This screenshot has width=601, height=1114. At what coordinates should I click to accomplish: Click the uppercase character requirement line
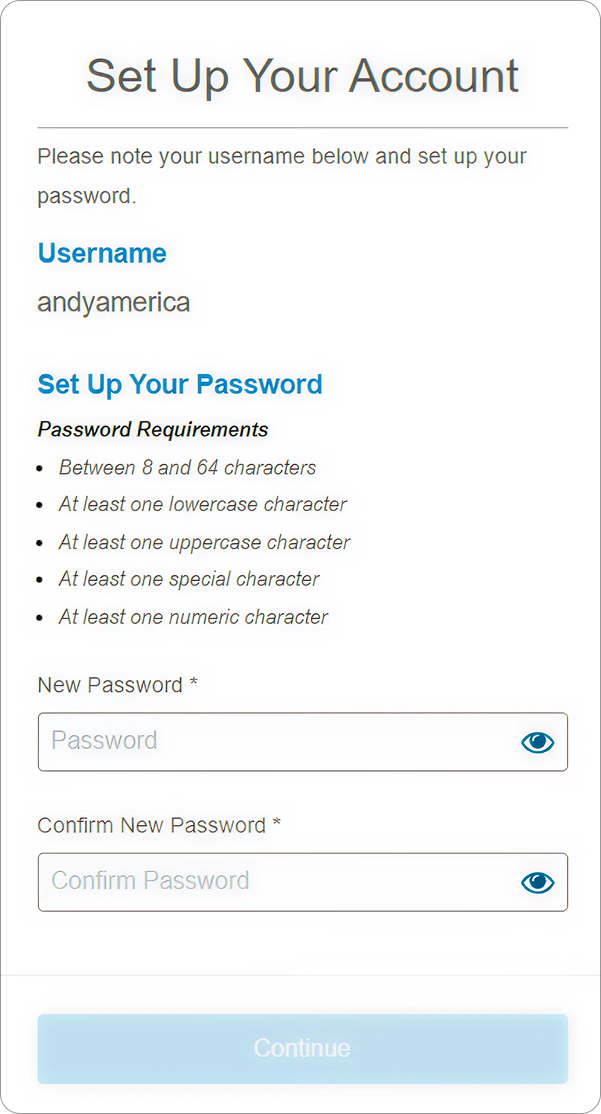coord(204,543)
